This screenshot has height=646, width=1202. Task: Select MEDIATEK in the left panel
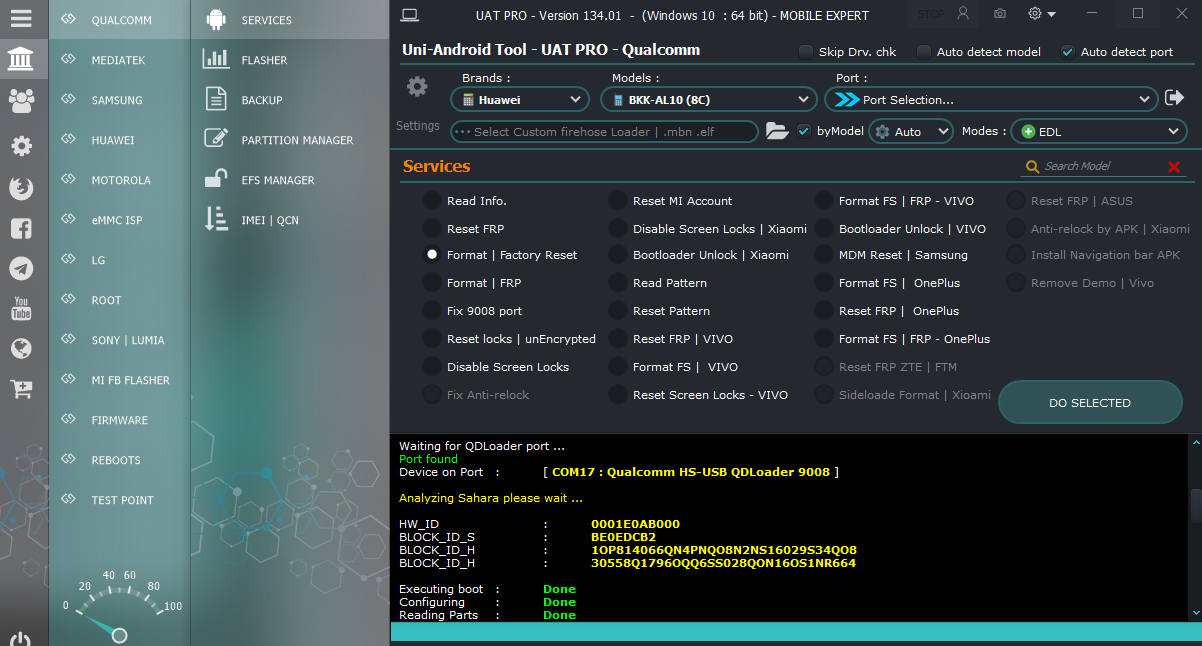coord(118,60)
